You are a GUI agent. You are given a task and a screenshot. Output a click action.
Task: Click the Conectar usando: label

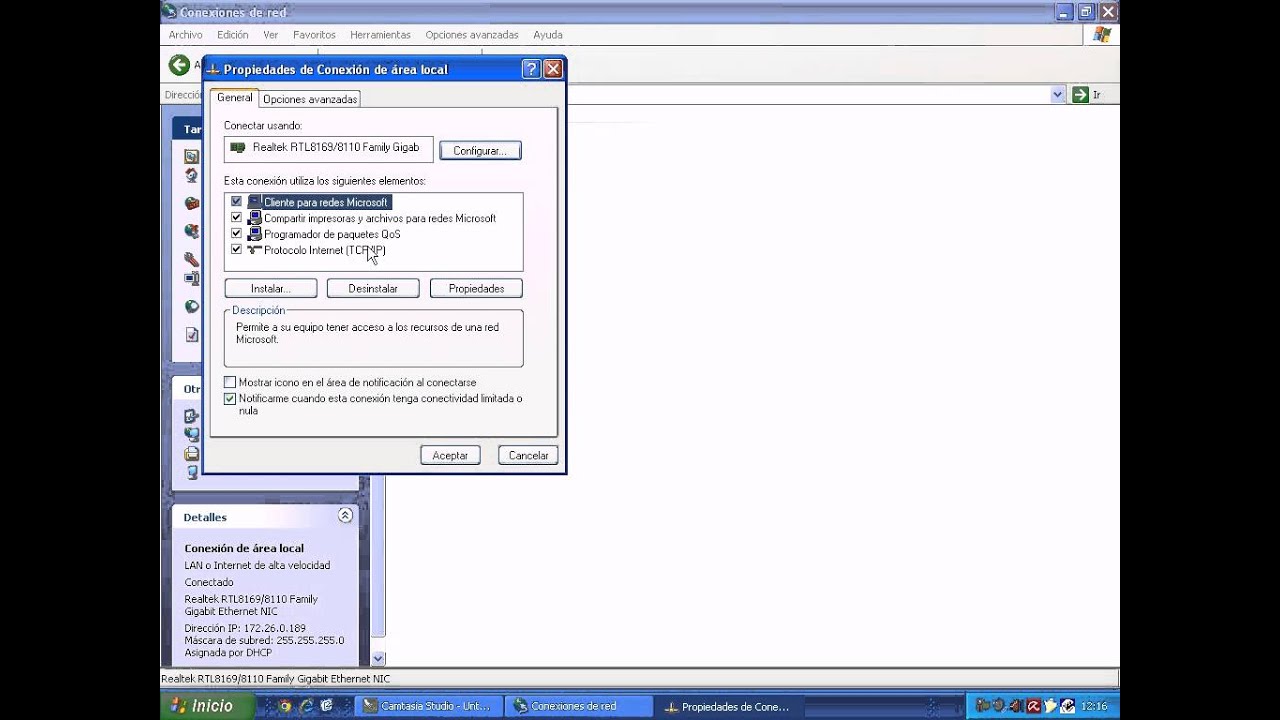(x=263, y=126)
